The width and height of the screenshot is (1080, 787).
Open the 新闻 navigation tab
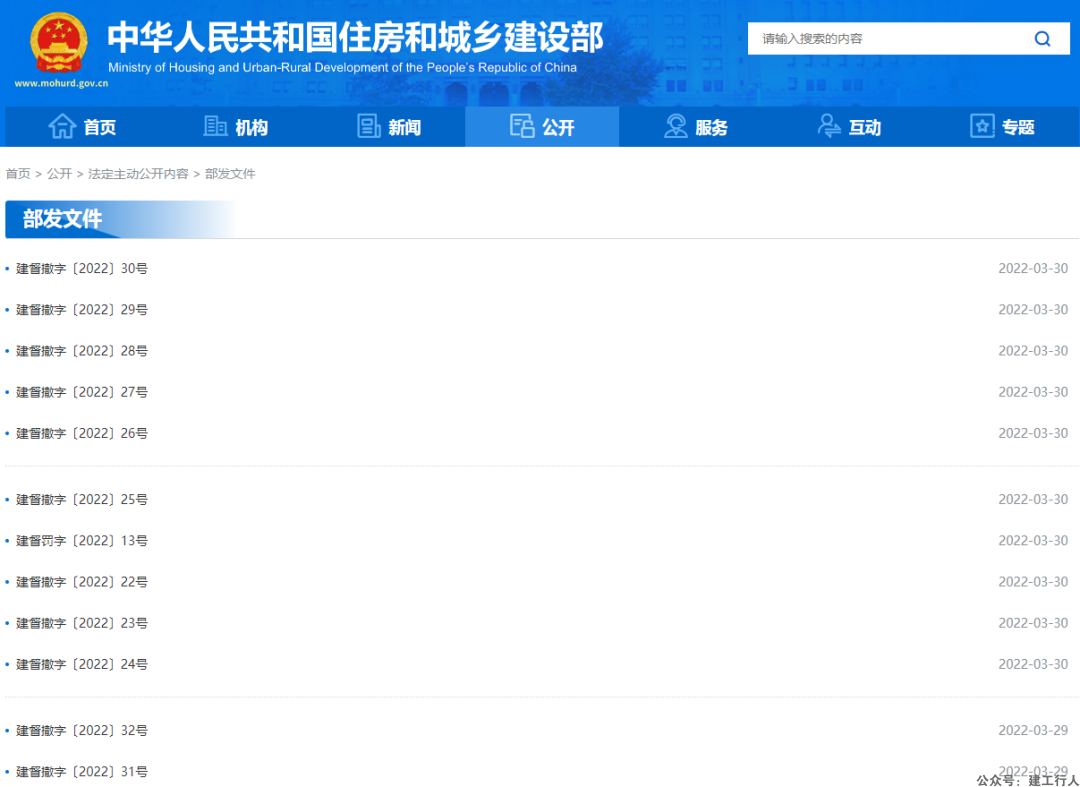tap(388, 127)
